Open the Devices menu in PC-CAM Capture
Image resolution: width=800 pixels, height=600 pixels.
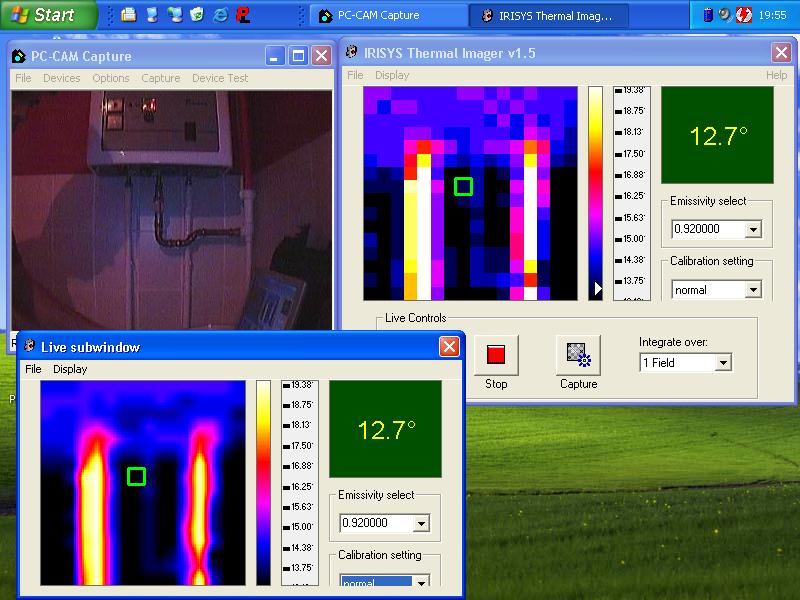62,78
